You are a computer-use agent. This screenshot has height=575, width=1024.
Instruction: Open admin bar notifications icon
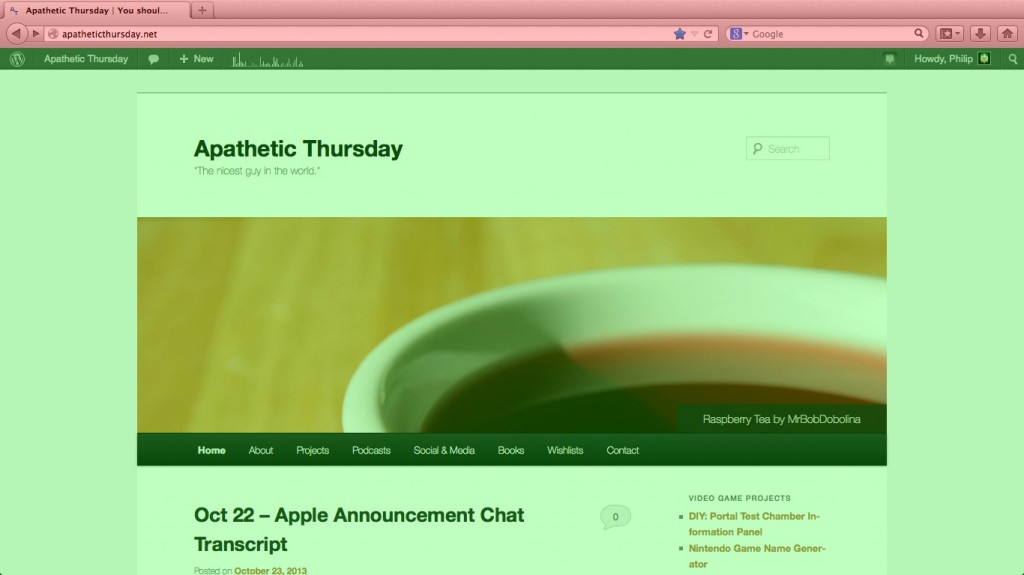(889, 59)
